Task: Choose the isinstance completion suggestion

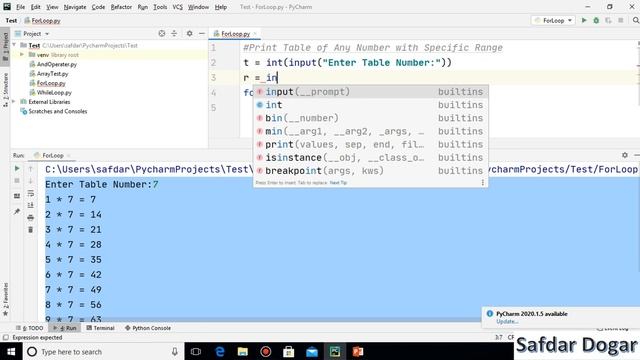Action: (x=370, y=157)
